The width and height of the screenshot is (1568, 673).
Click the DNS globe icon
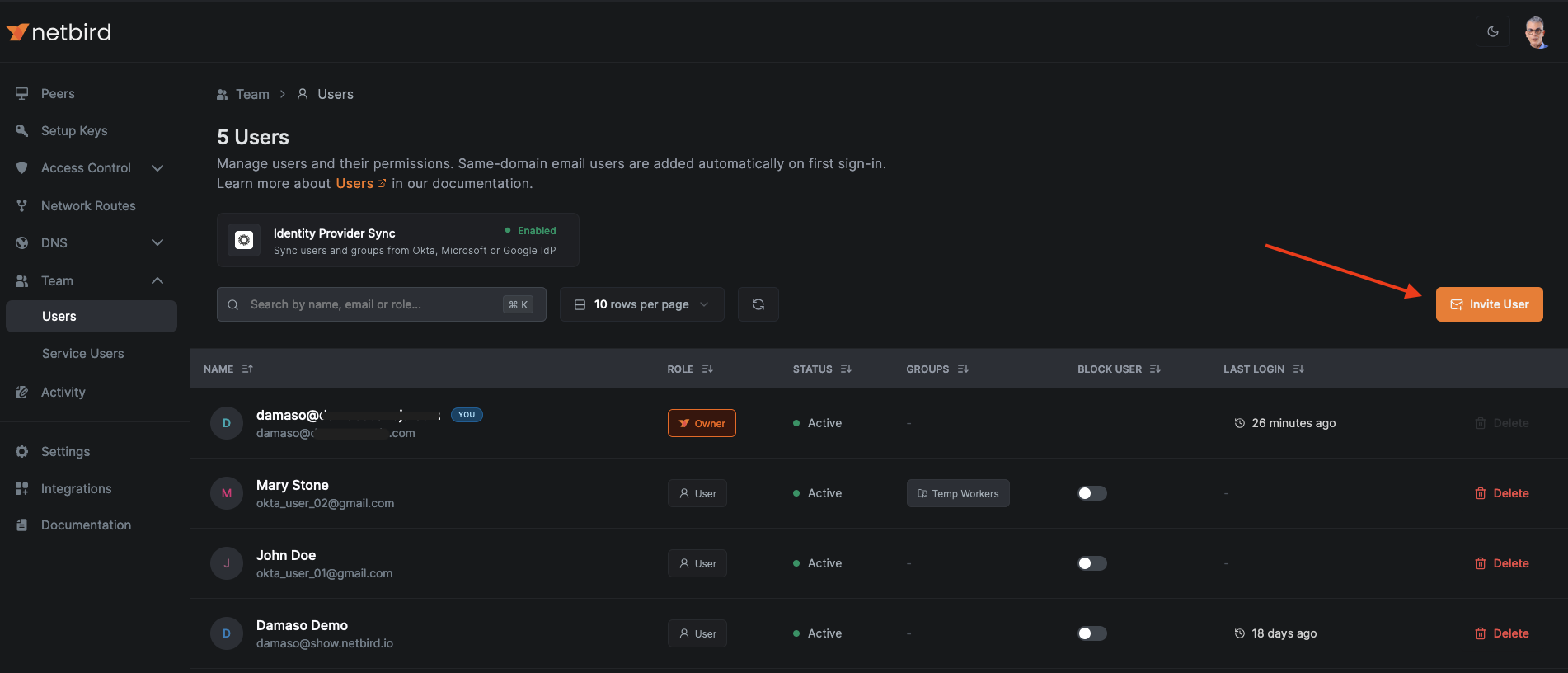point(22,243)
